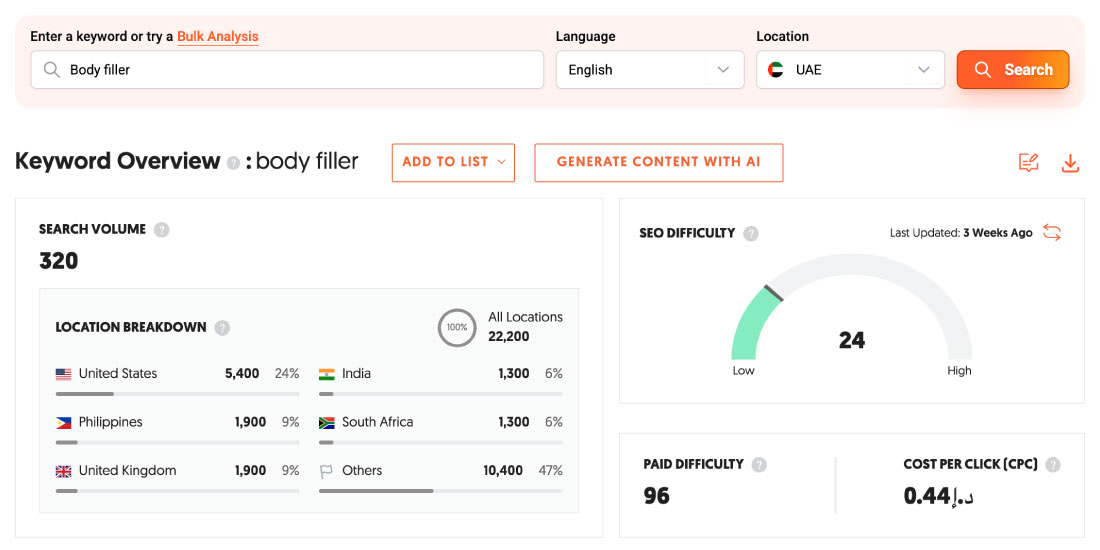Open the Bulk Analysis link
The image size is (1100, 550).
[217, 37]
